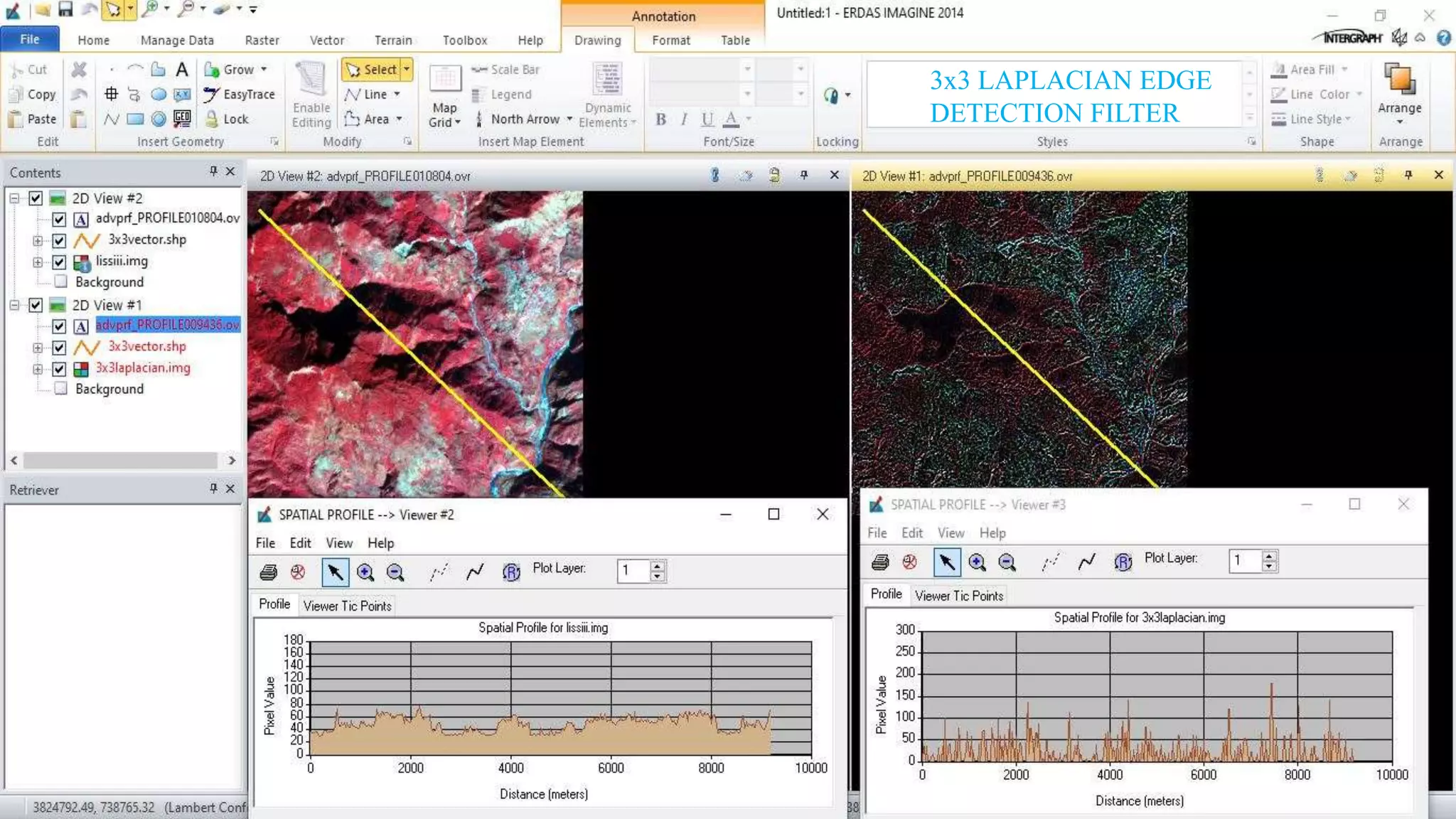Uncheck the lissiii.img layer checkbox

[59, 262]
